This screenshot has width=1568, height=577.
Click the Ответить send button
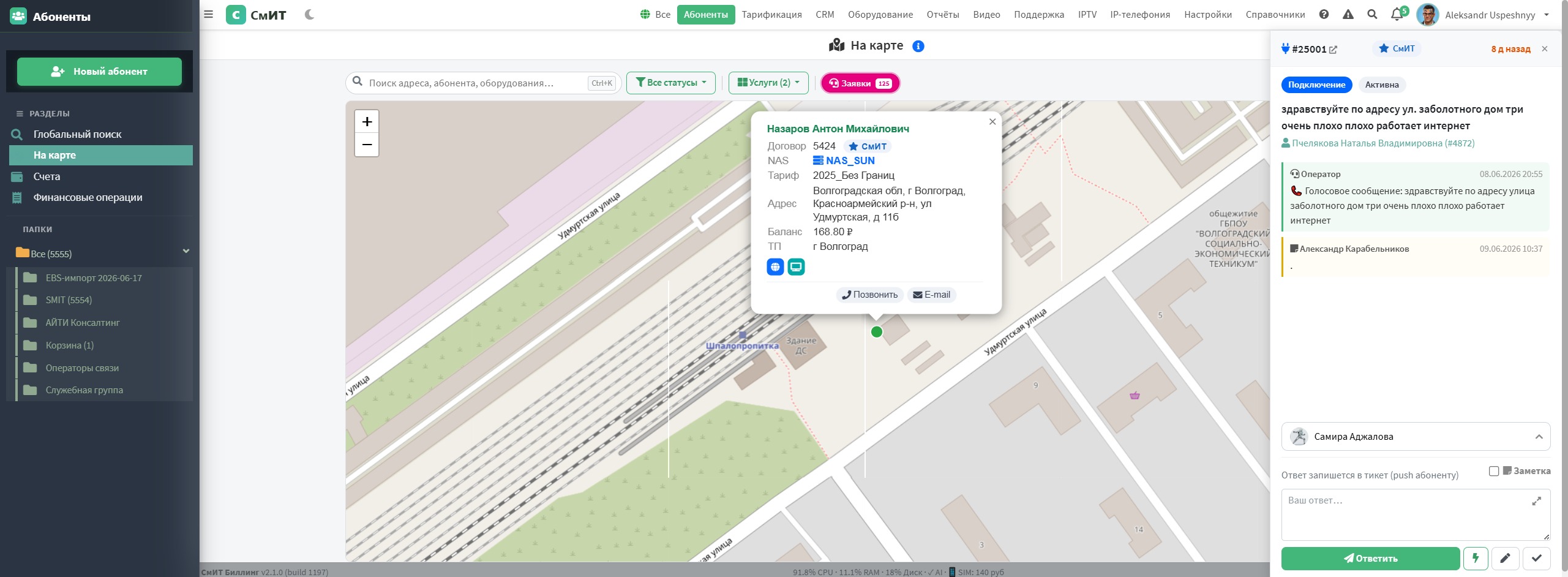[x=1370, y=558]
